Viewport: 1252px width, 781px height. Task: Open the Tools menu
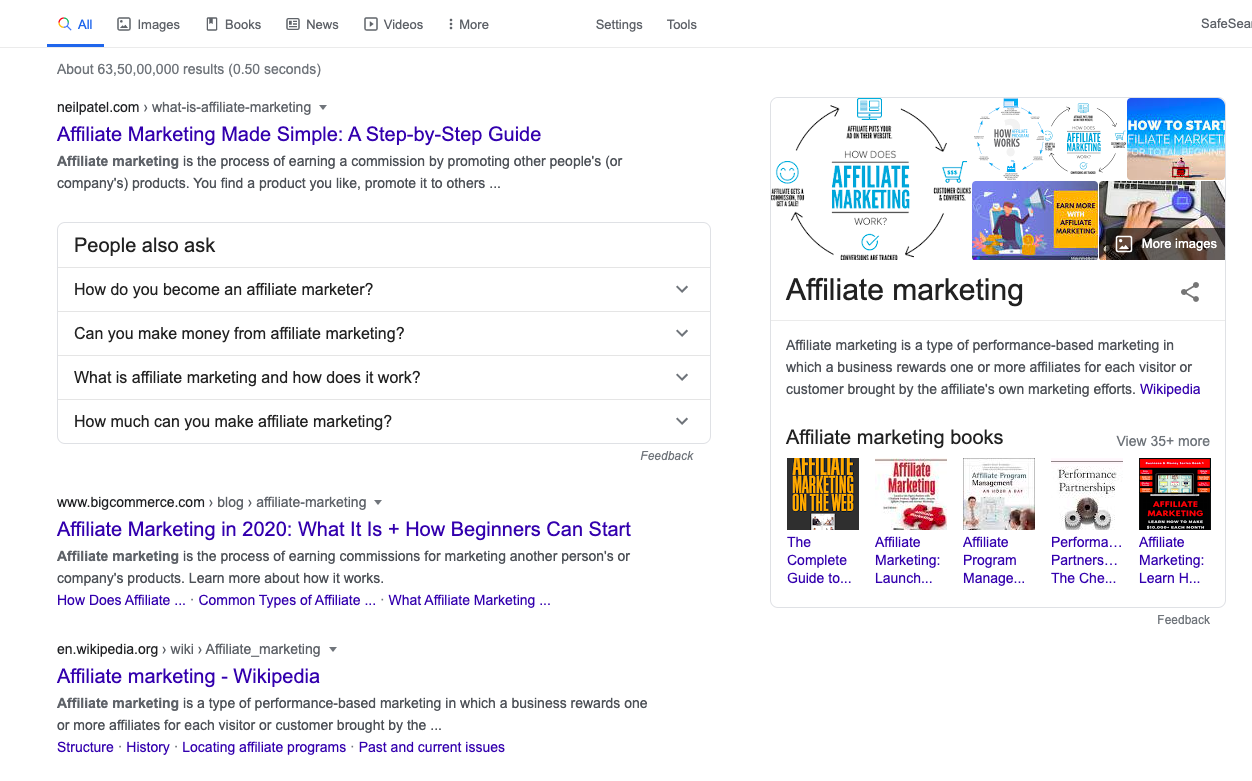pyautogui.click(x=681, y=24)
